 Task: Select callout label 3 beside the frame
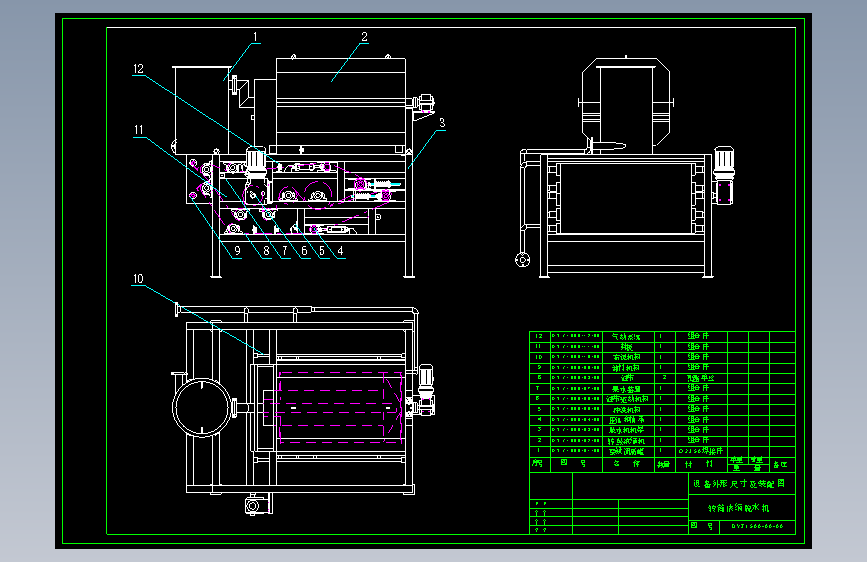pyautogui.click(x=442, y=123)
